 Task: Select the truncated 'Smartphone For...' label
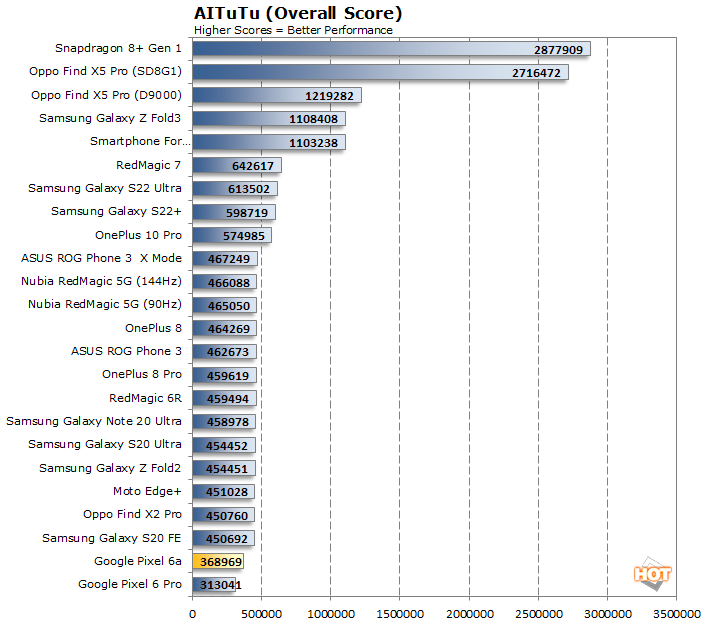click(x=140, y=141)
